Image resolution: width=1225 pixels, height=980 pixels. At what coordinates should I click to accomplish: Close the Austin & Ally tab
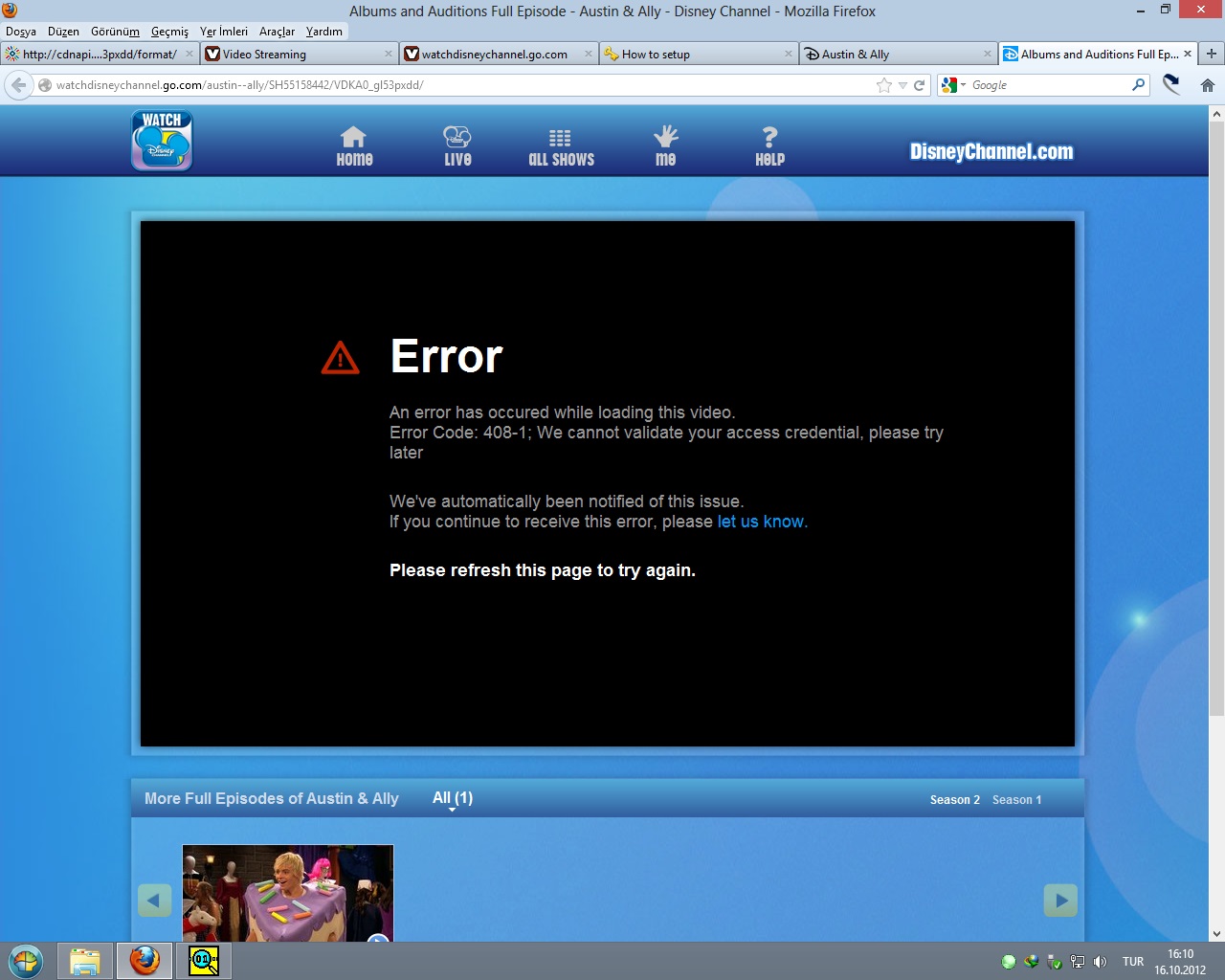pos(988,55)
